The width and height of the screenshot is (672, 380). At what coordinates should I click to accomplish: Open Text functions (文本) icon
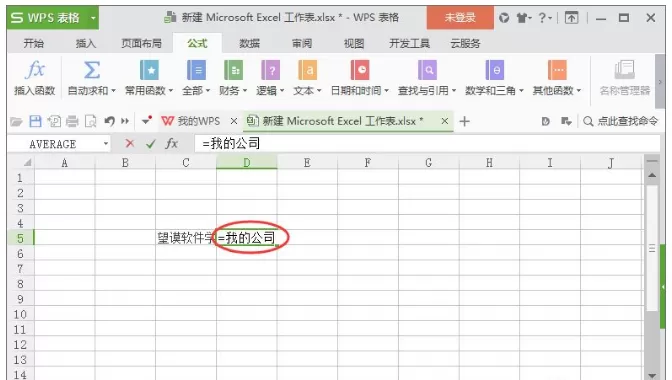(x=307, y=70)
